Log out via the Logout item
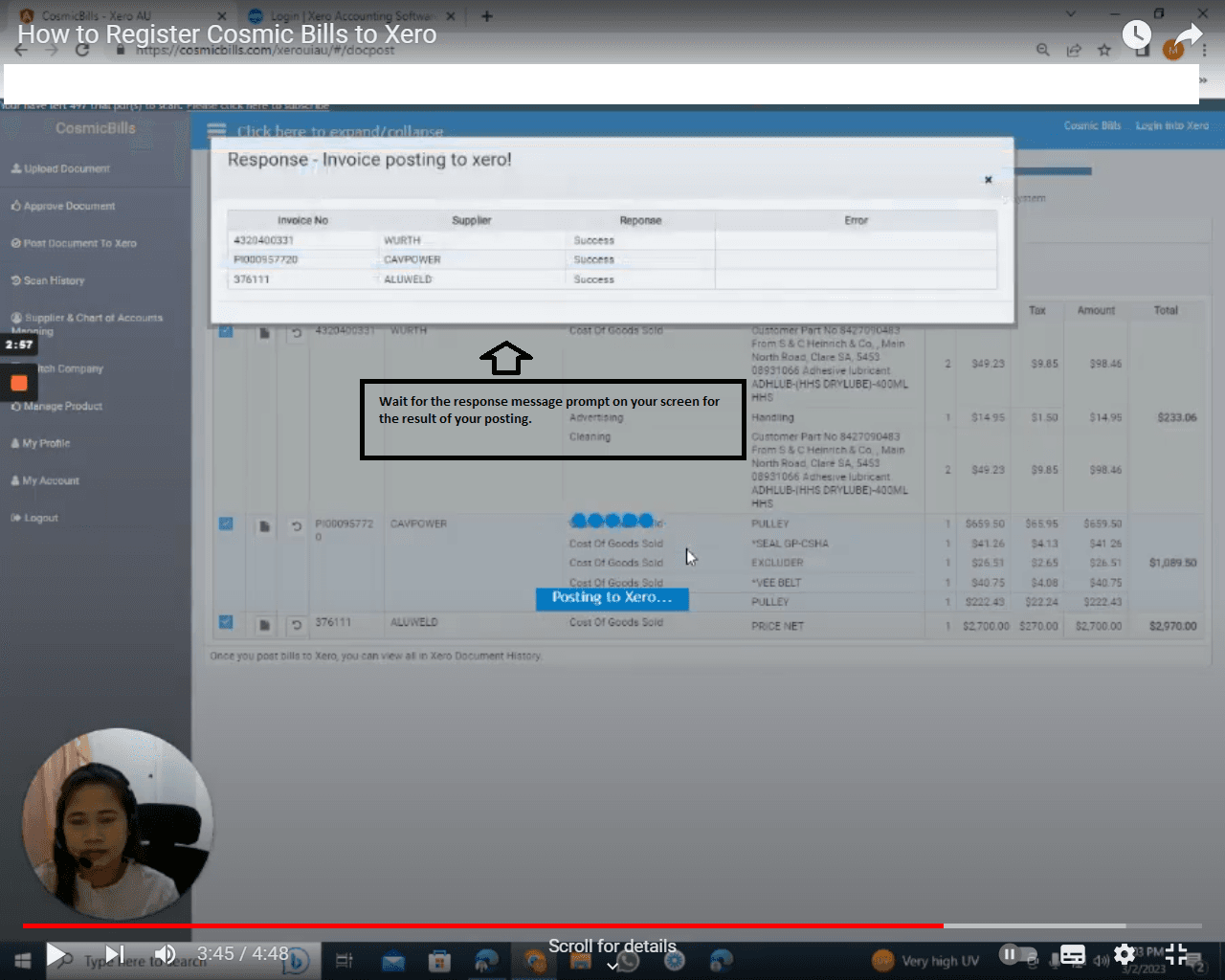Viewport: 1225px width, 980px height. pos(34,518)
